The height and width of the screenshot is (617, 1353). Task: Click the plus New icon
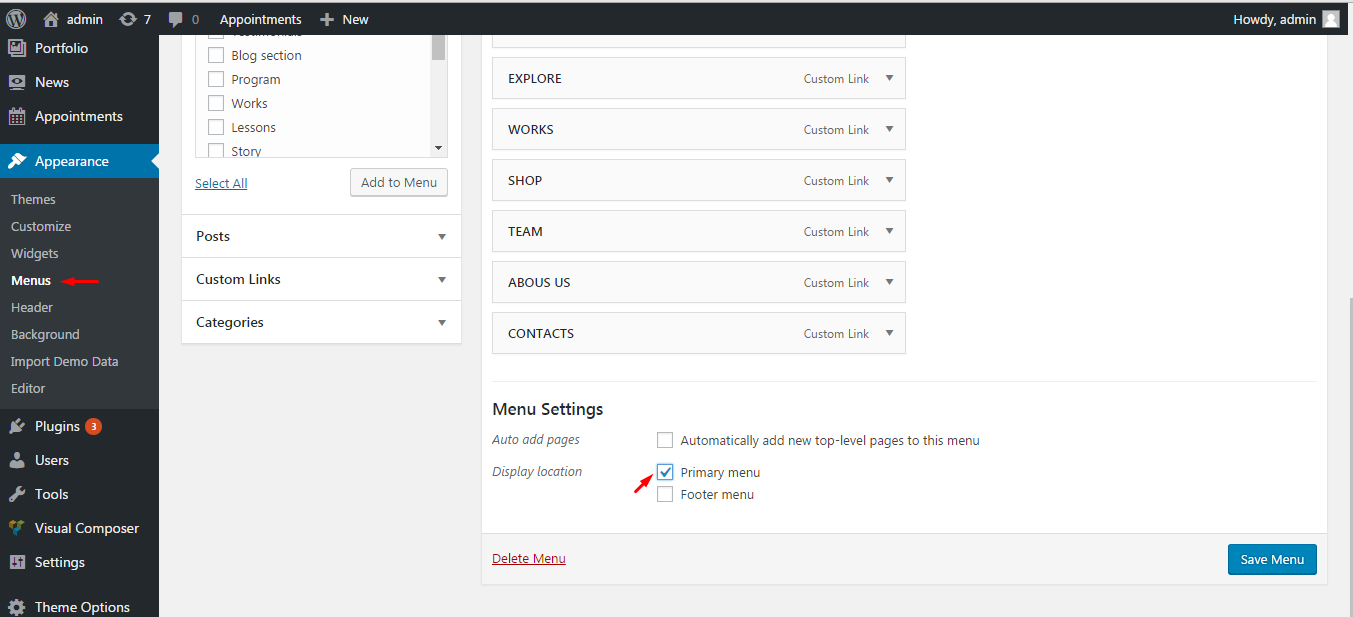(326, 19)
